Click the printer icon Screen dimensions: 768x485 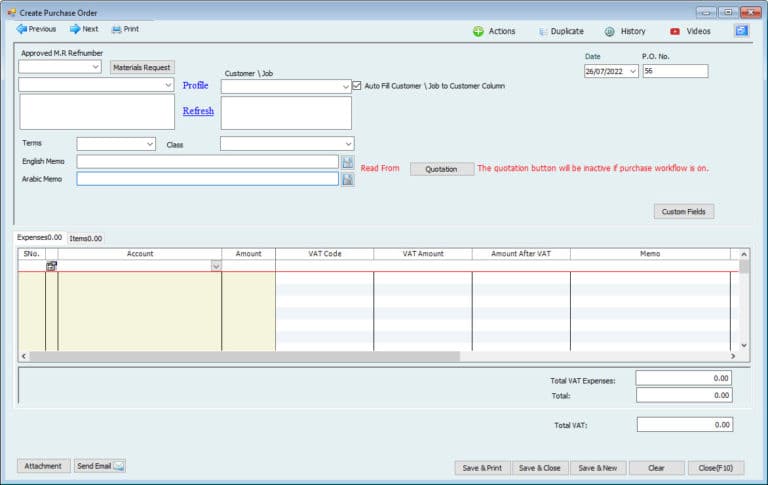[x=117, y=30]
